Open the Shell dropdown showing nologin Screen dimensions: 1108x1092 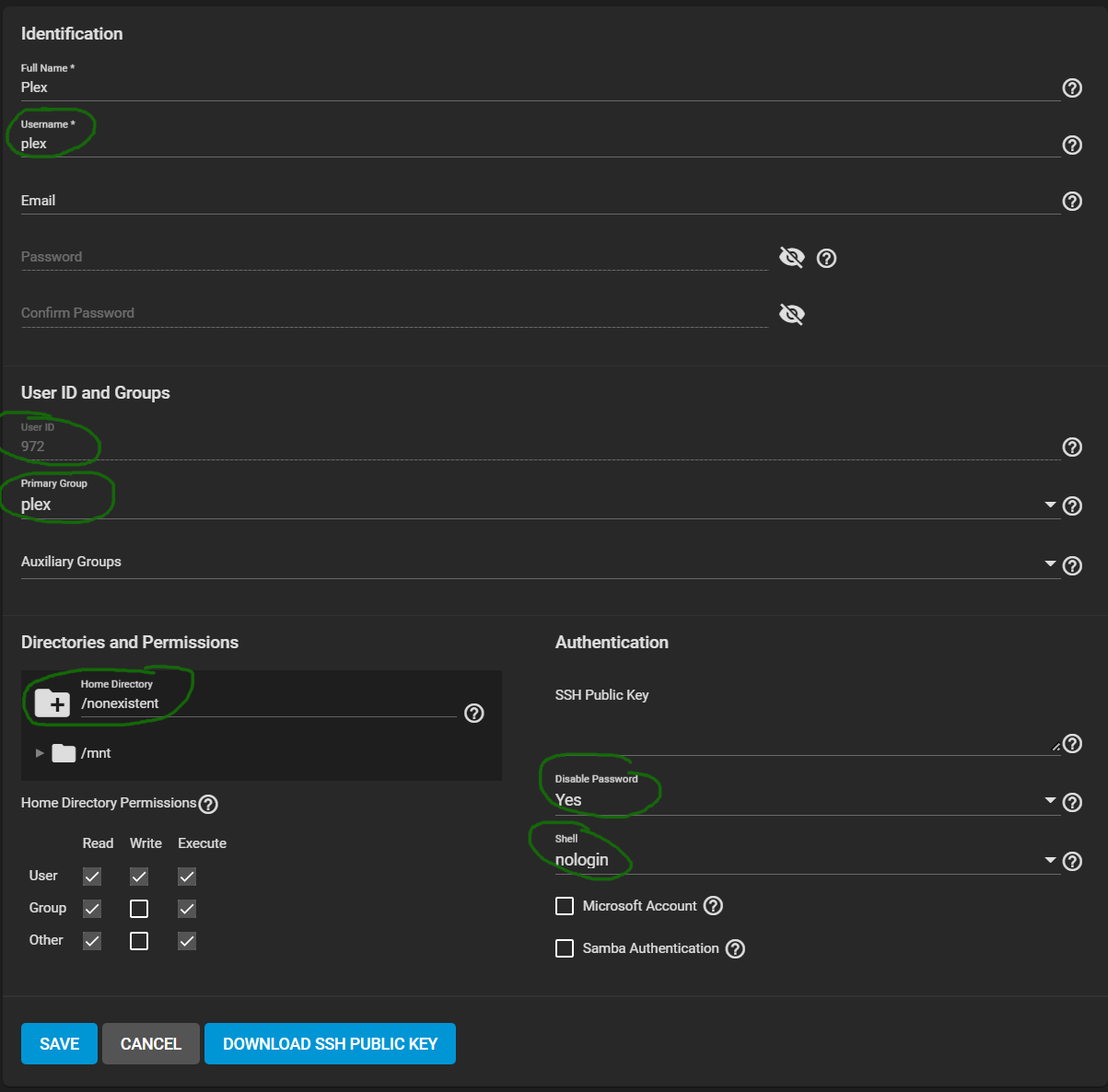pos(1050,860)
